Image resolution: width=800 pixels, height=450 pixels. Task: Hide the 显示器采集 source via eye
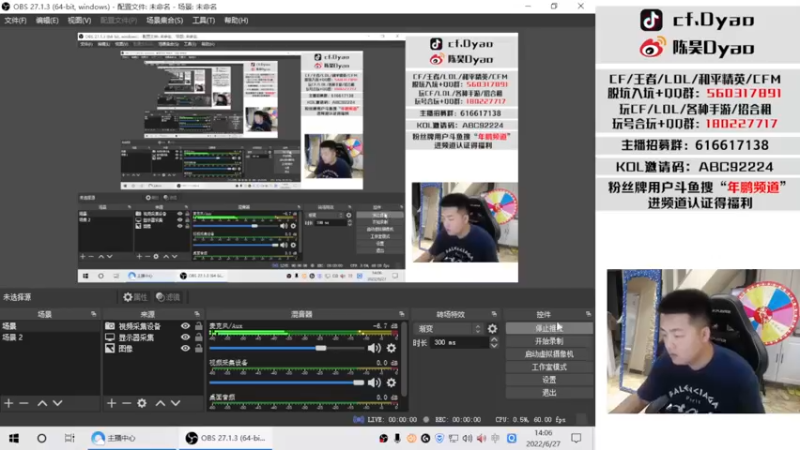point(185,337)
